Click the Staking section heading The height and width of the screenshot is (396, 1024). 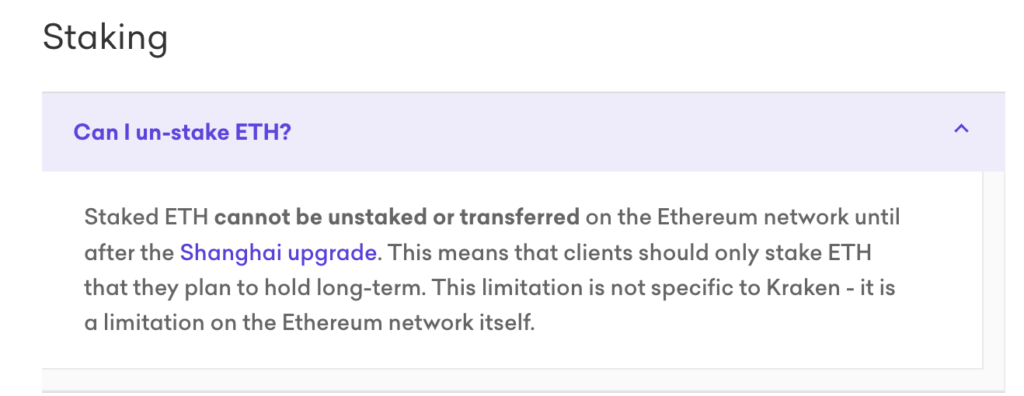click(105, 37)
